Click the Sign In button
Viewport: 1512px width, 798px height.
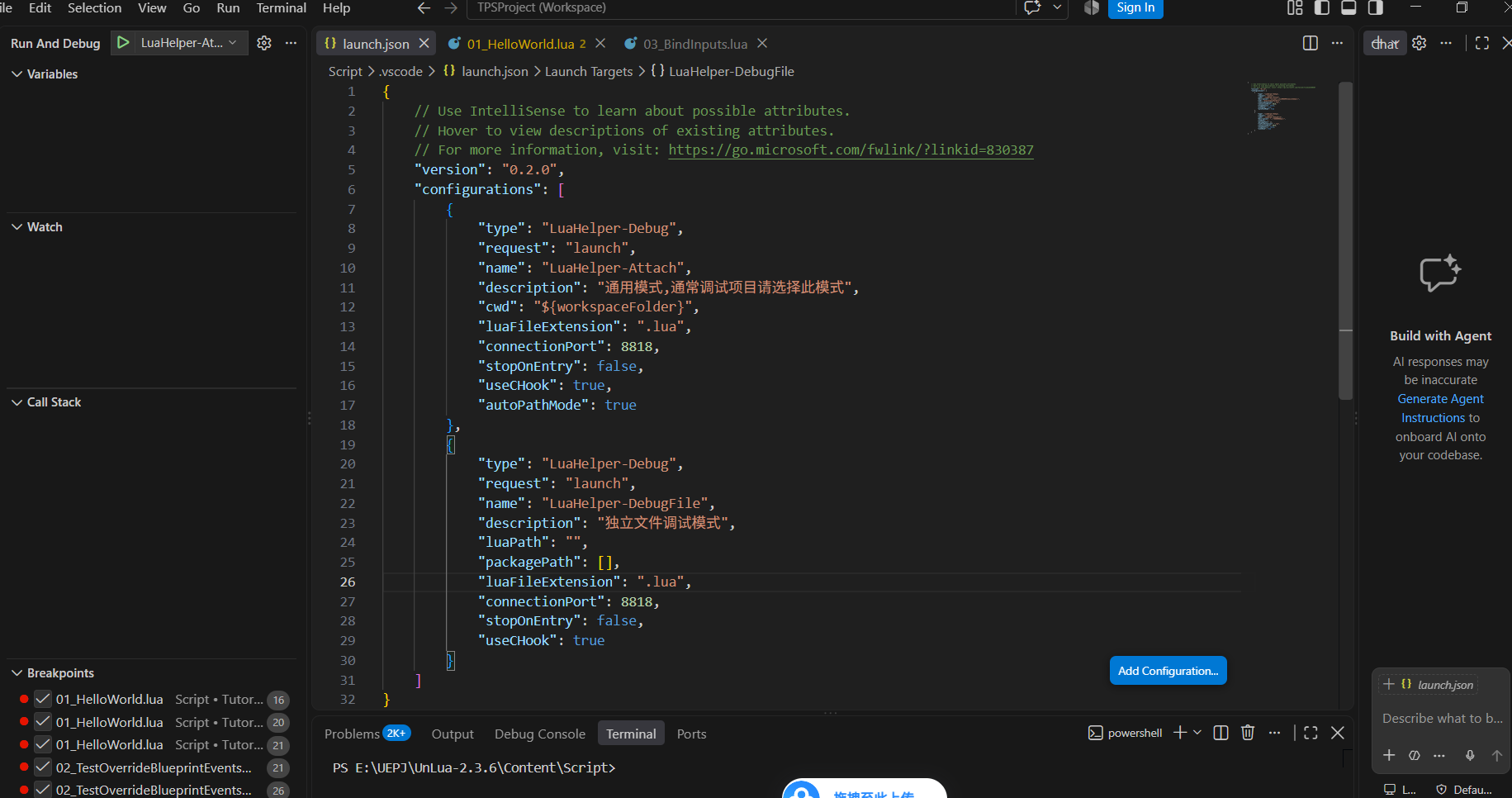coord(1135,8)
